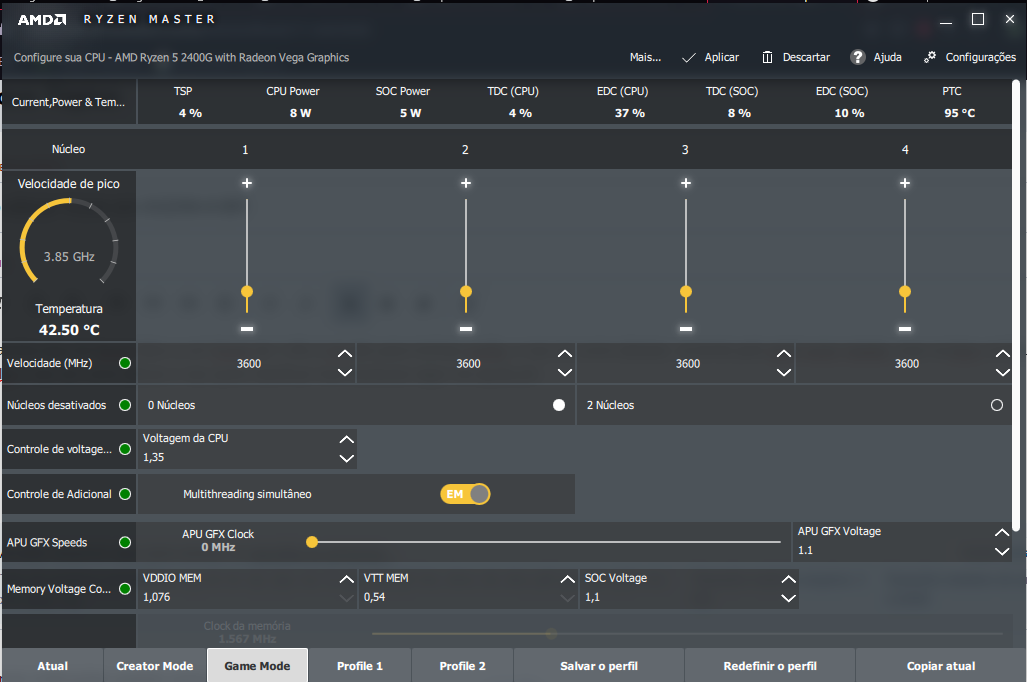The width and height of the screenshot is (1027, 682).
Task: Raise APU GFX Voltage with up arrow
Action: 1002,533
